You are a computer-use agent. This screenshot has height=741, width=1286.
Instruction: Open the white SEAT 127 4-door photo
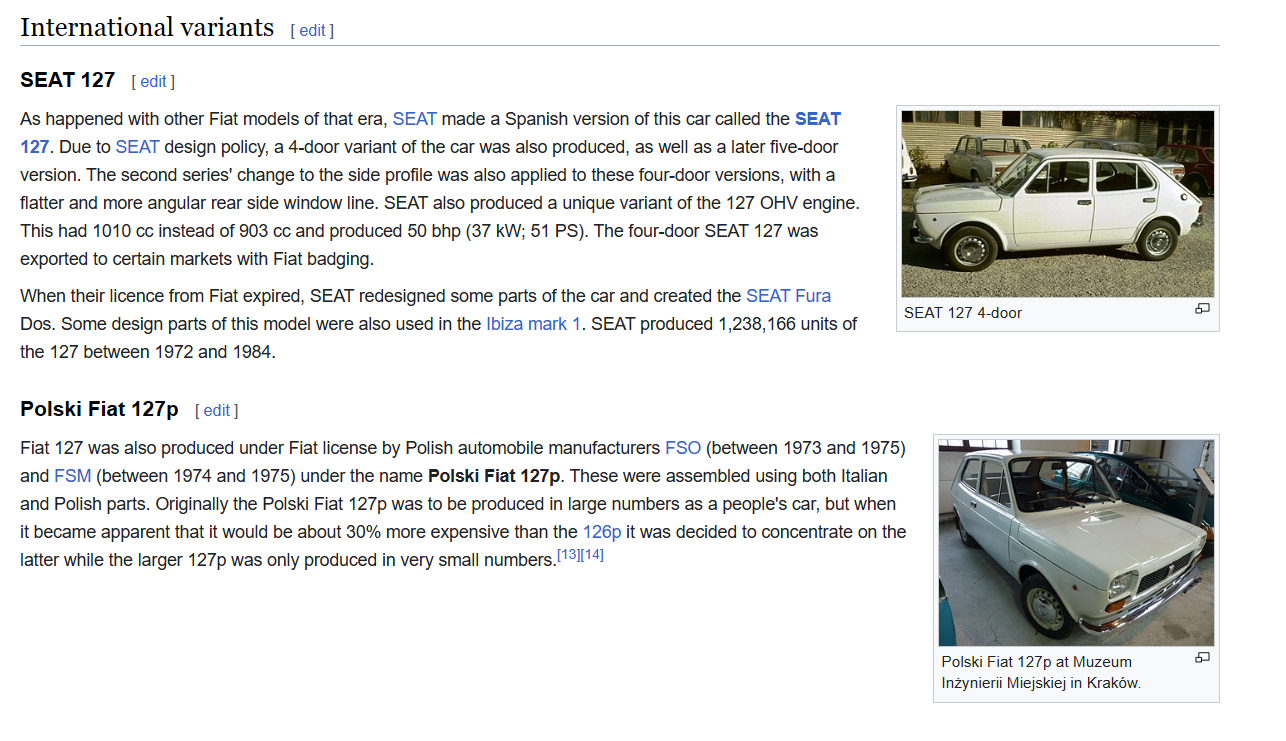pos(1058,204)
